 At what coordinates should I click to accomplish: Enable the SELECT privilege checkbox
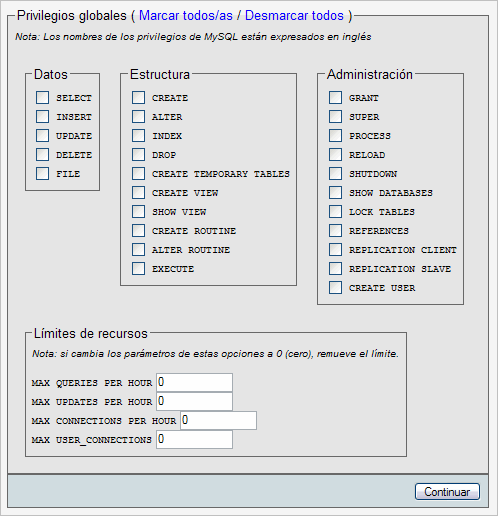coord(43,98)
